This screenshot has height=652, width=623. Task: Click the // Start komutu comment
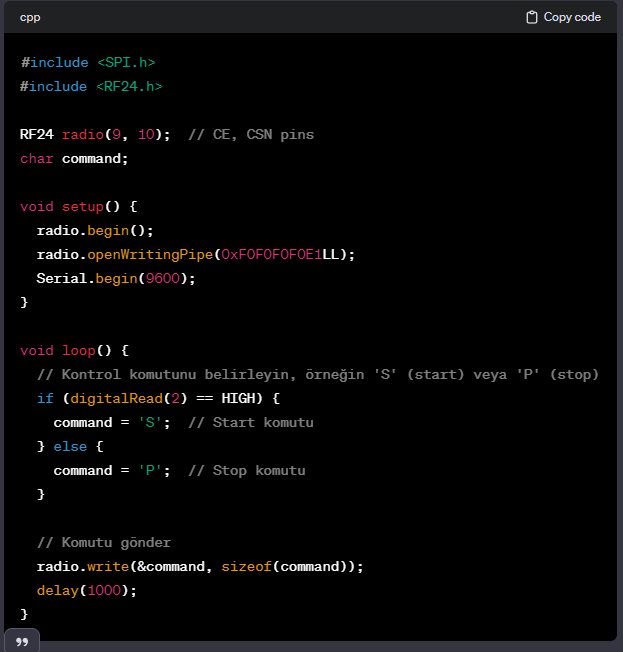coord(251,422)
